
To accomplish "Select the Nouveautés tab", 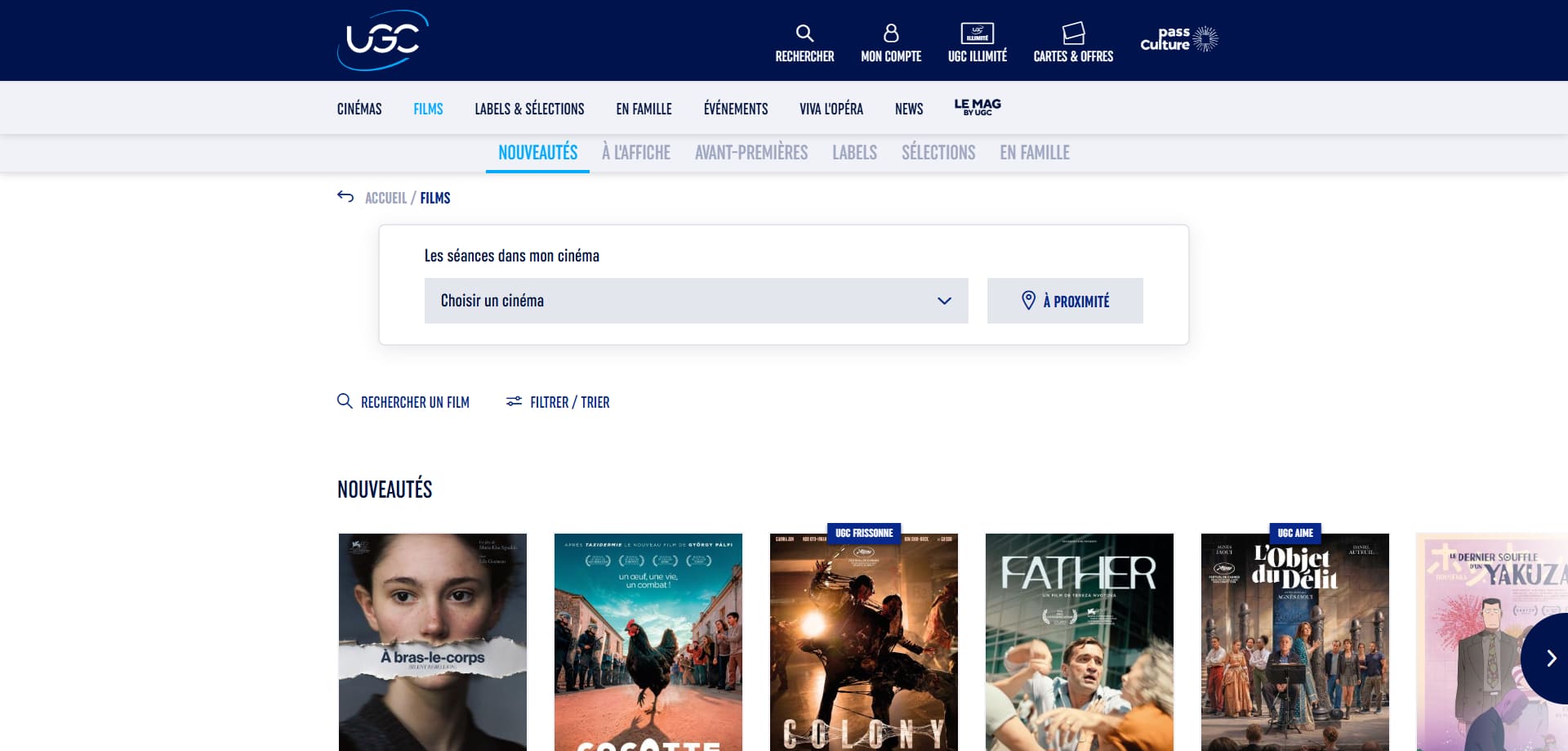I will [537, 153].
